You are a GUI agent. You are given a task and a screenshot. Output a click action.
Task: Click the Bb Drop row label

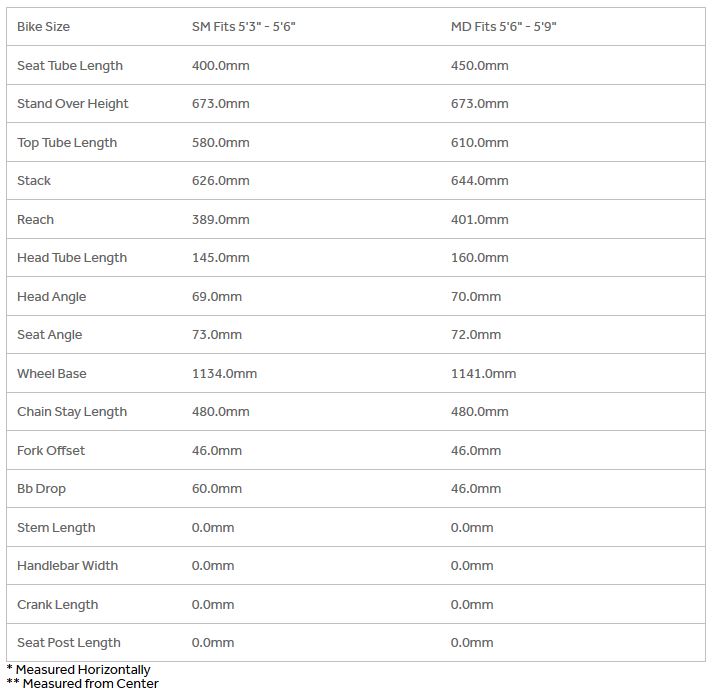coord(42,489)
